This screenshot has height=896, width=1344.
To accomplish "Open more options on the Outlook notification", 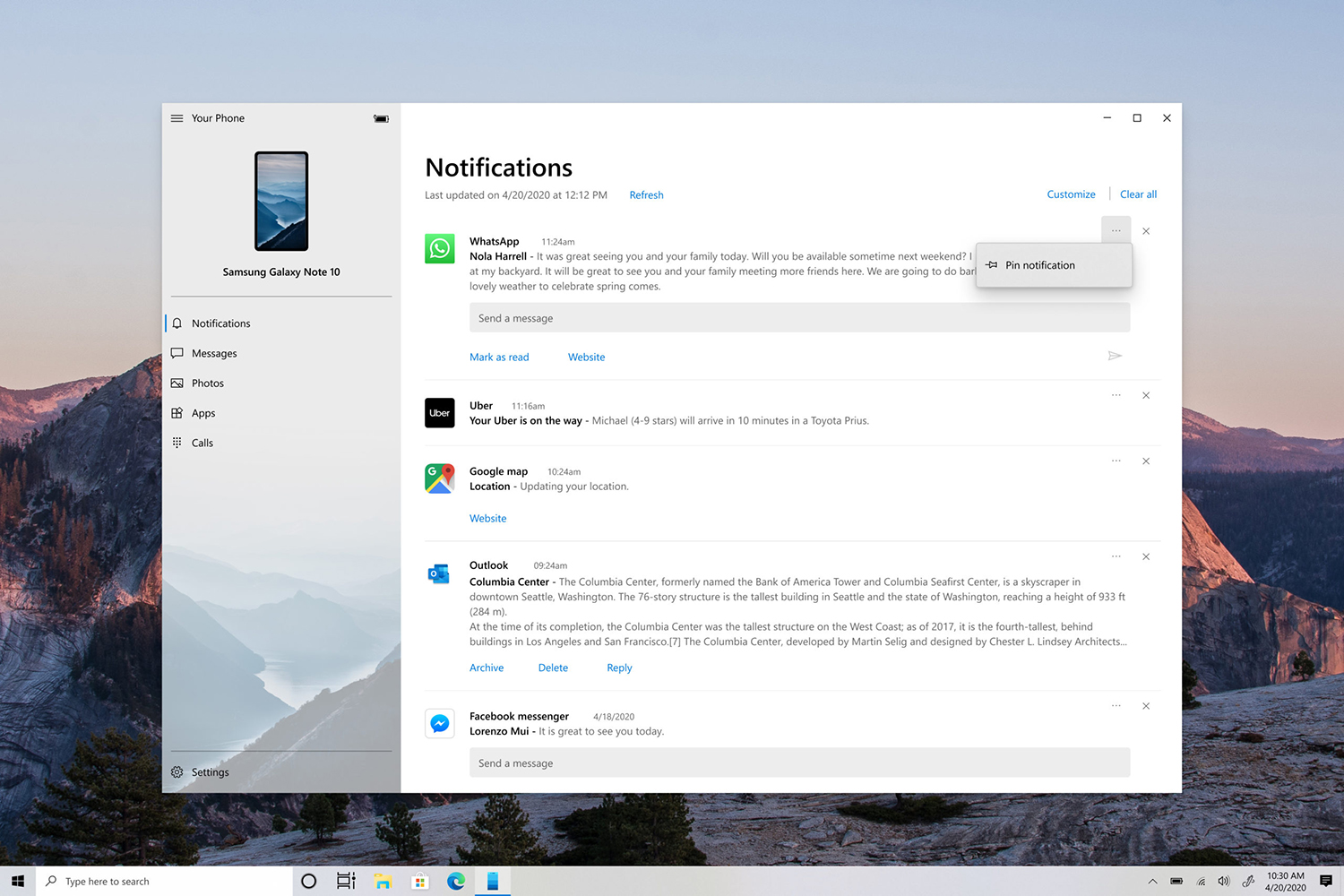I will (1116, 556).
